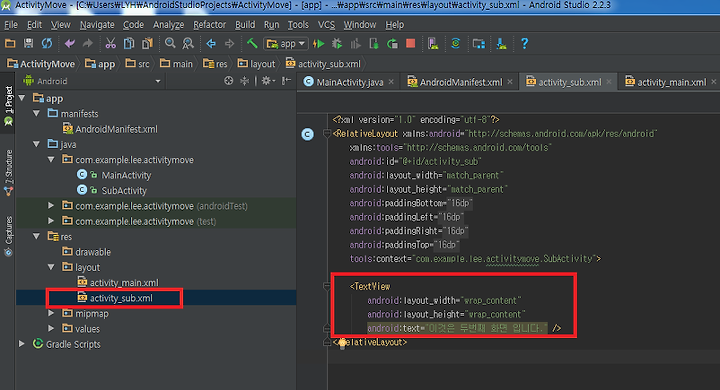Toggle the Captures tool window tab
Viewport: 720px width, 390px height.
coord(8,236)
